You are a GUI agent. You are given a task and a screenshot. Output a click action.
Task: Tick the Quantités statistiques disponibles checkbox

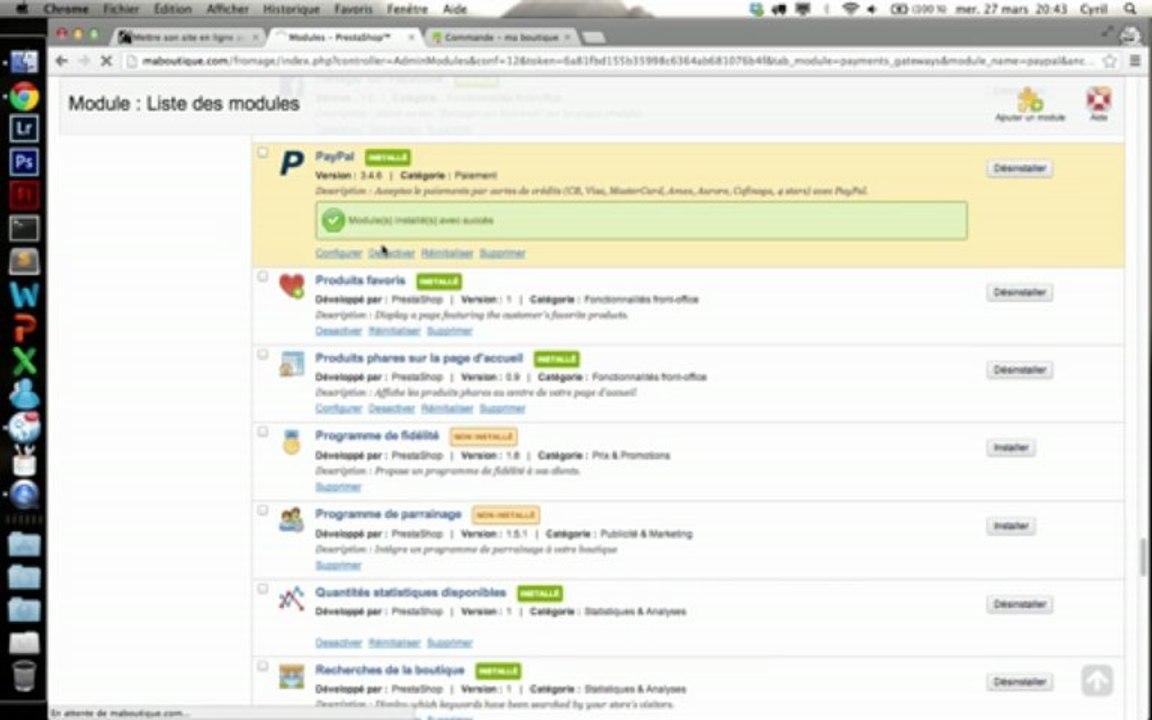click(x=262, y=588)
